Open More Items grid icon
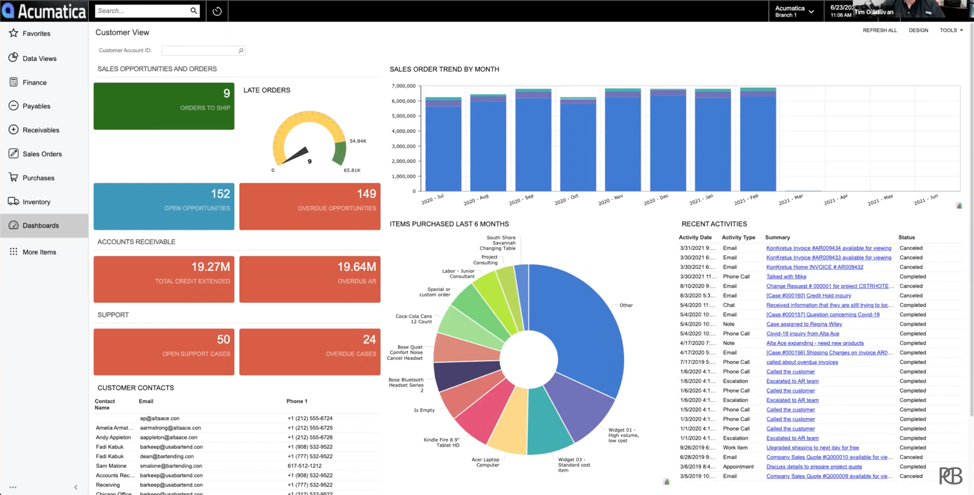The height and width of the screenshot is (495, 974). click(13, 252)
